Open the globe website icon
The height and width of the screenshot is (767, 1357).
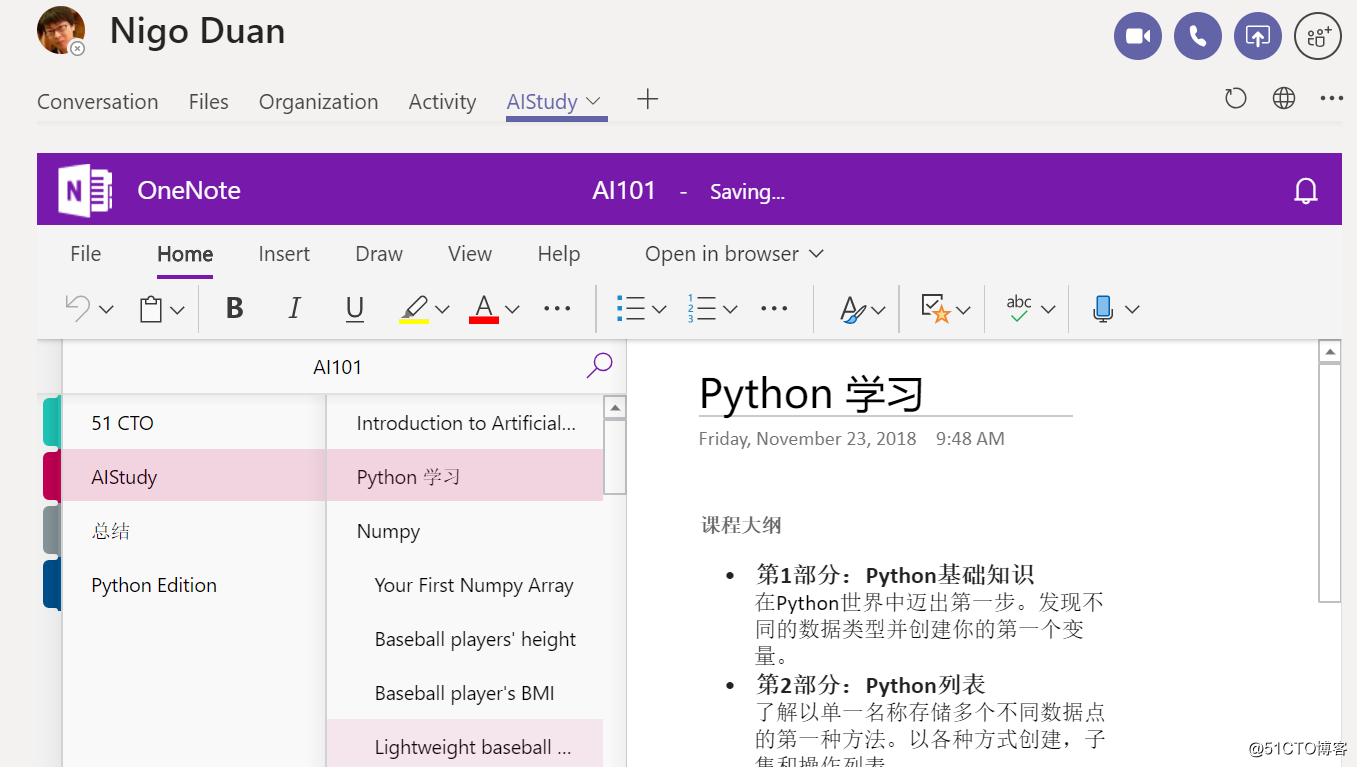click(1284, 98)
